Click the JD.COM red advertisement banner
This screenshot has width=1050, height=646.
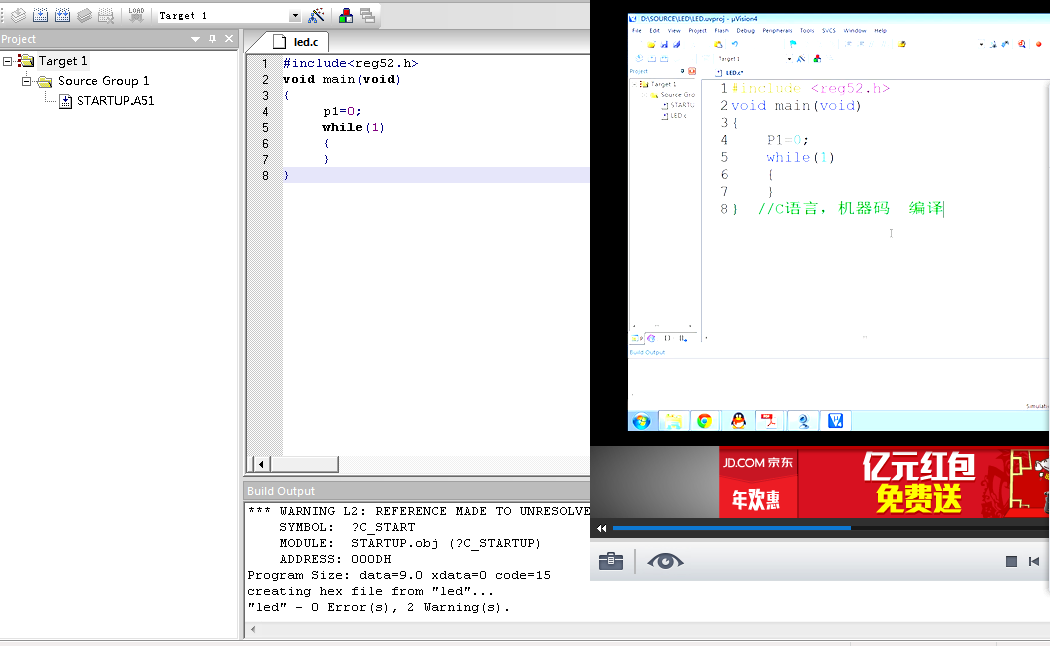coord(884,482)
